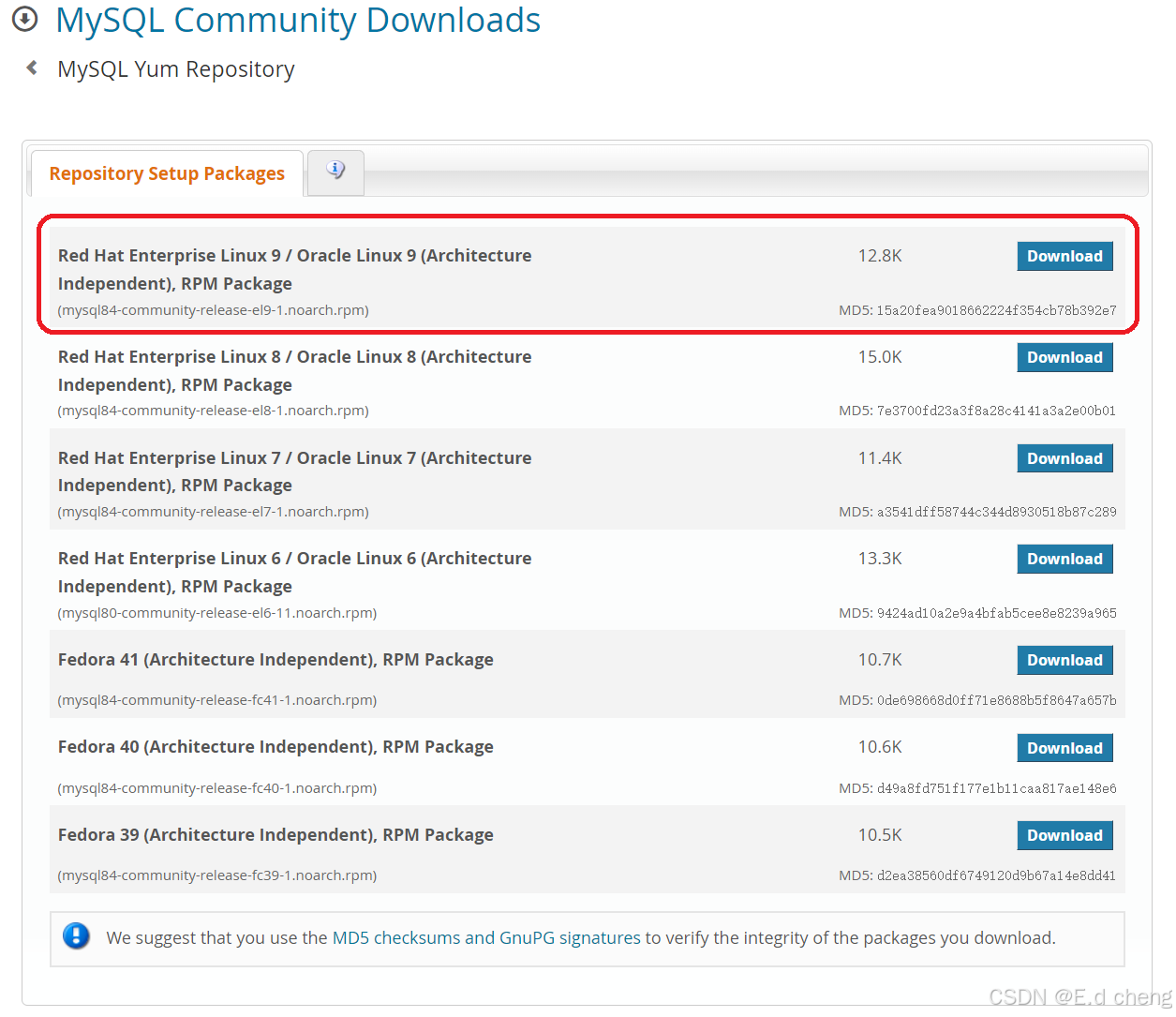Click the blue exclamation info icon in suggestion box
Image resolution: width=1176 pixels, height=1017 pixels.
click(x=76, y=936)
